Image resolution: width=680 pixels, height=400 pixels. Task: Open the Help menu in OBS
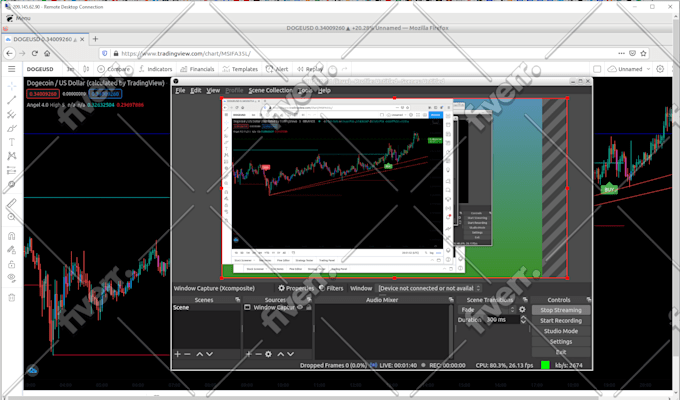tap(324, 90)
